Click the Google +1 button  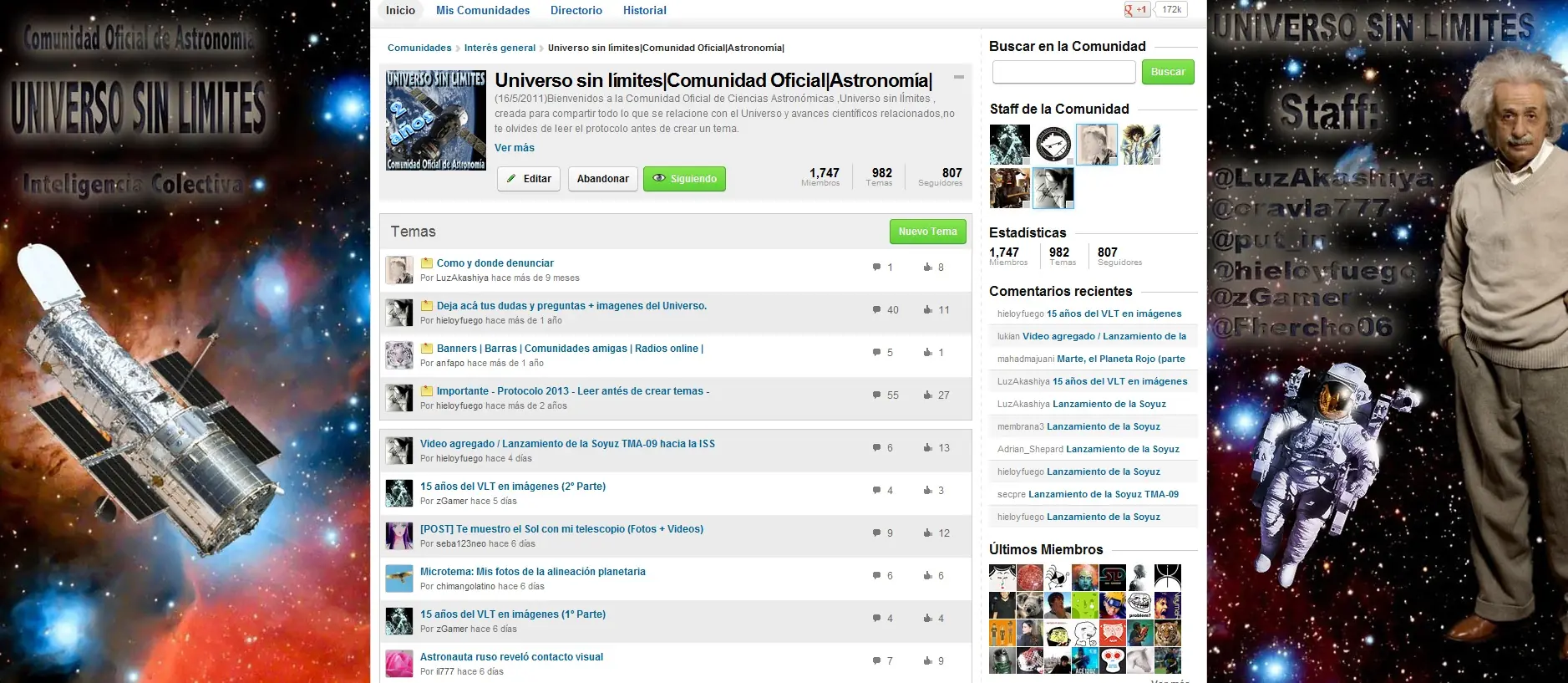1136,10
